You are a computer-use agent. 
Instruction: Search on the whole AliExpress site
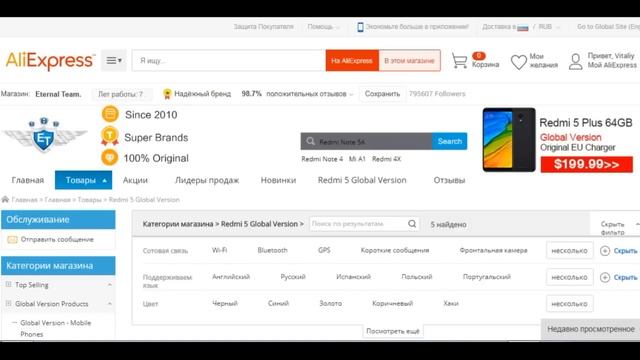click(x=352, y=60)
